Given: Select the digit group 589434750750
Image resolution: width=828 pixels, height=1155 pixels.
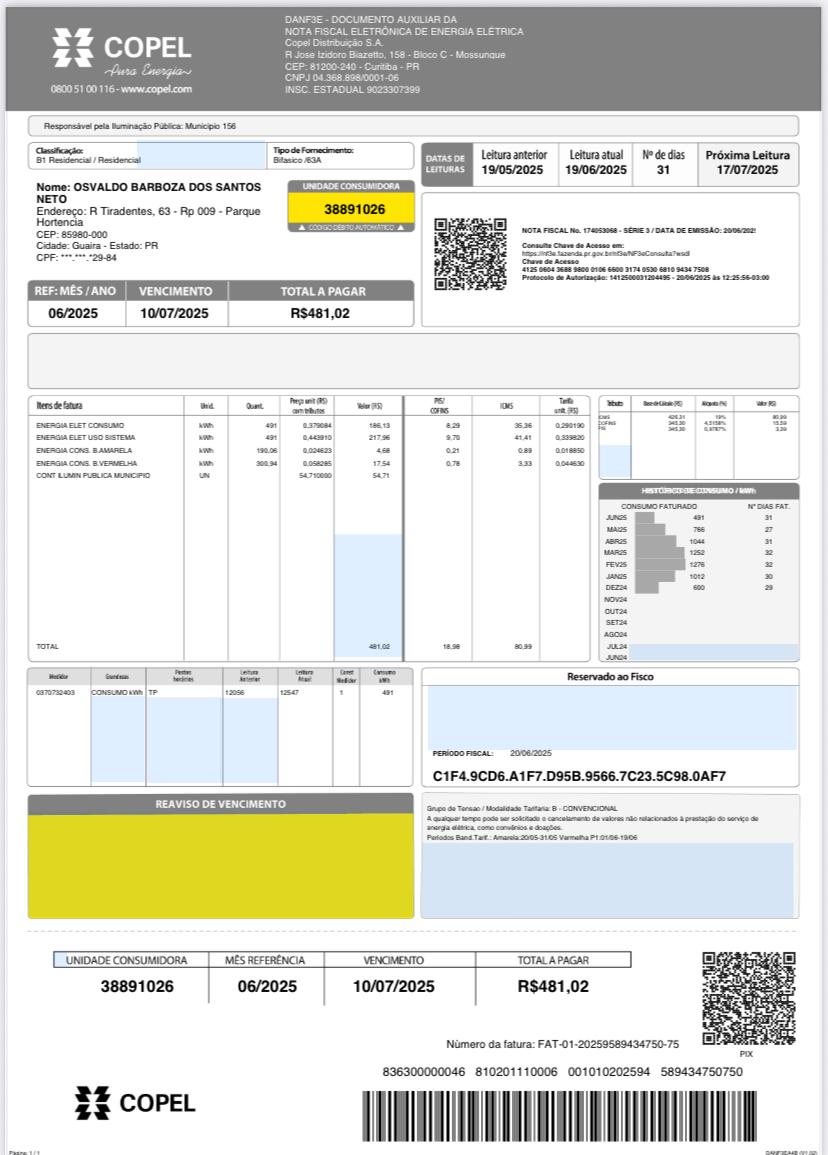Looking at the screenshot, I should coord(701,1071).
